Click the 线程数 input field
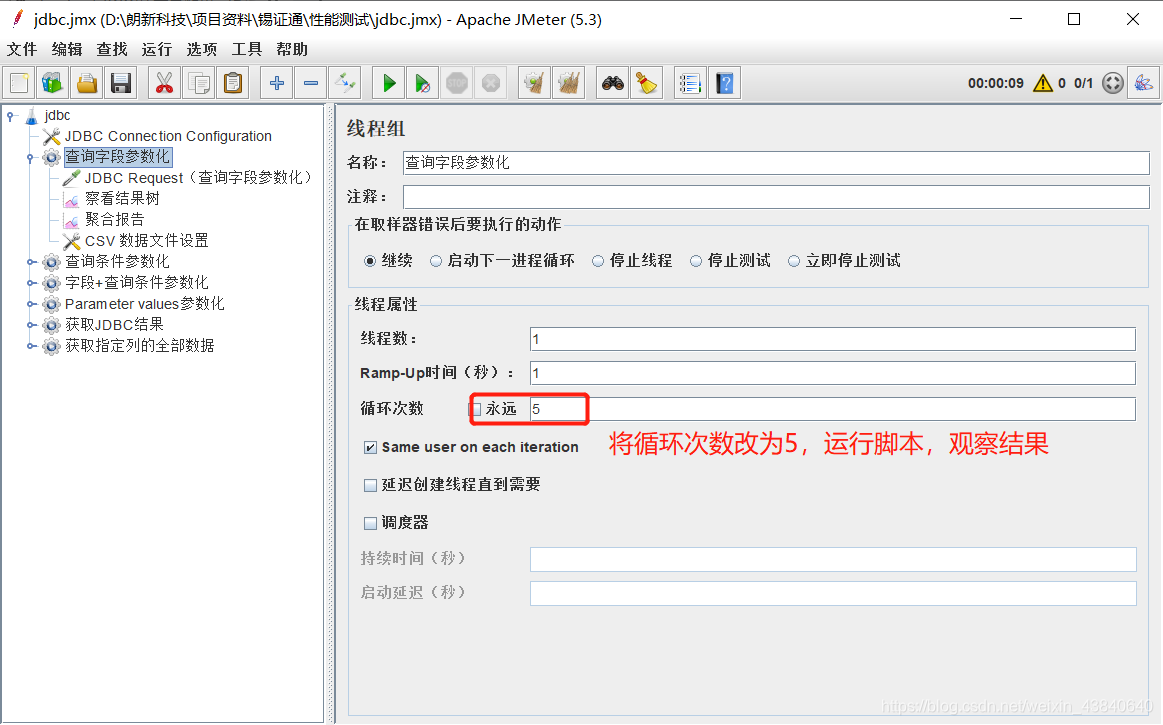1163x725 pixels. tap(832, 339)
